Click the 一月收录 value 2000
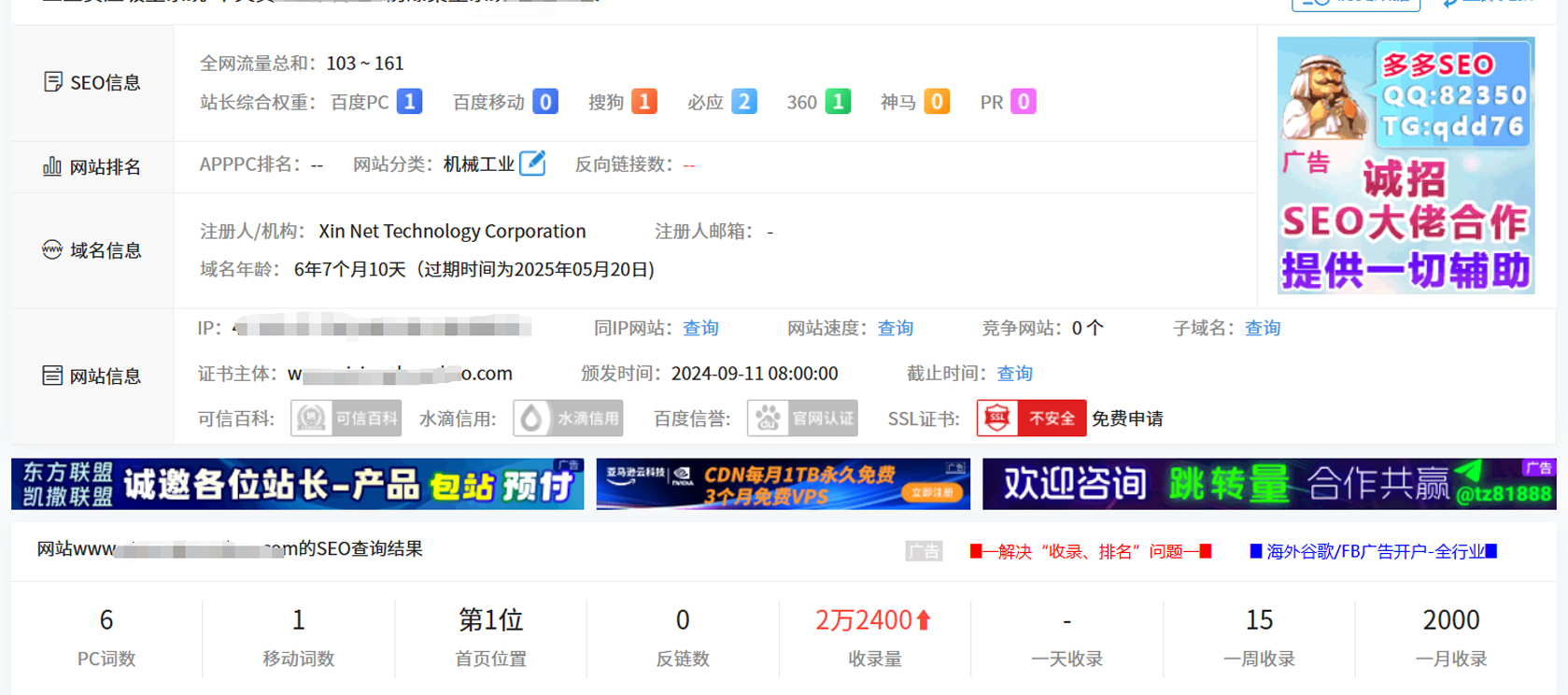1568x695 pixels. [1451, 619]
